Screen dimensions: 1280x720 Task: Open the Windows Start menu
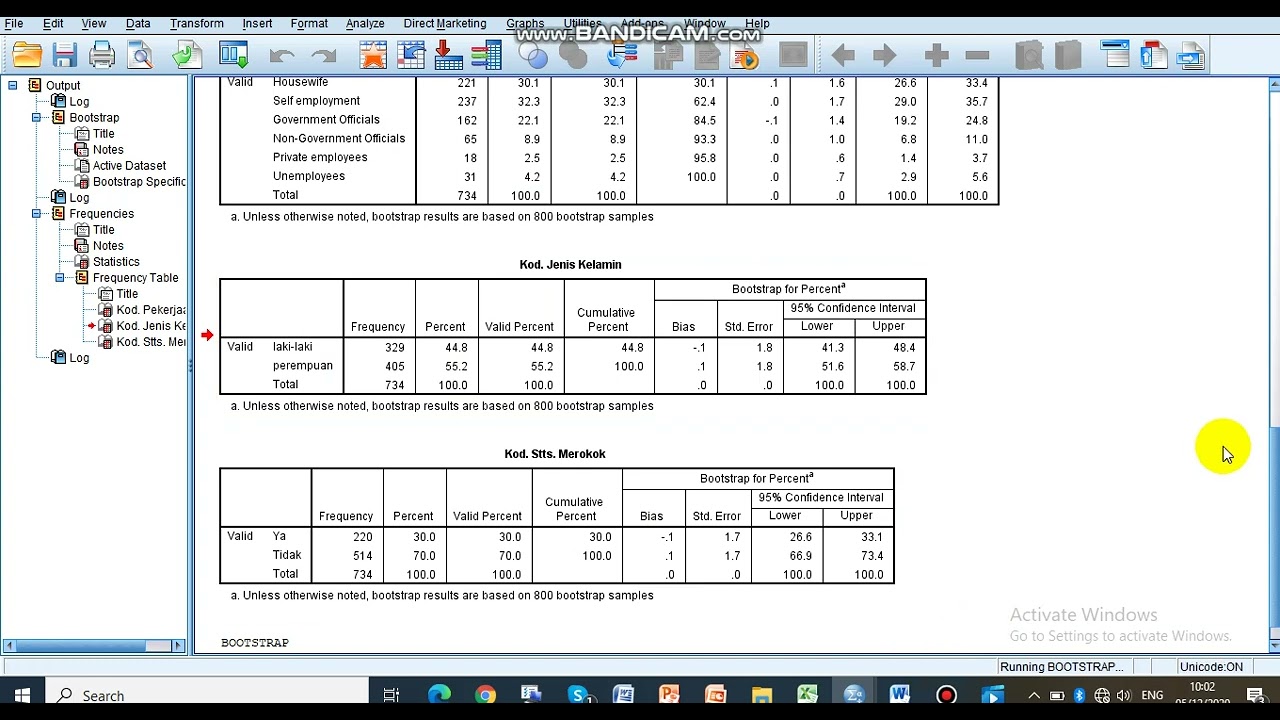pos(22,695)
